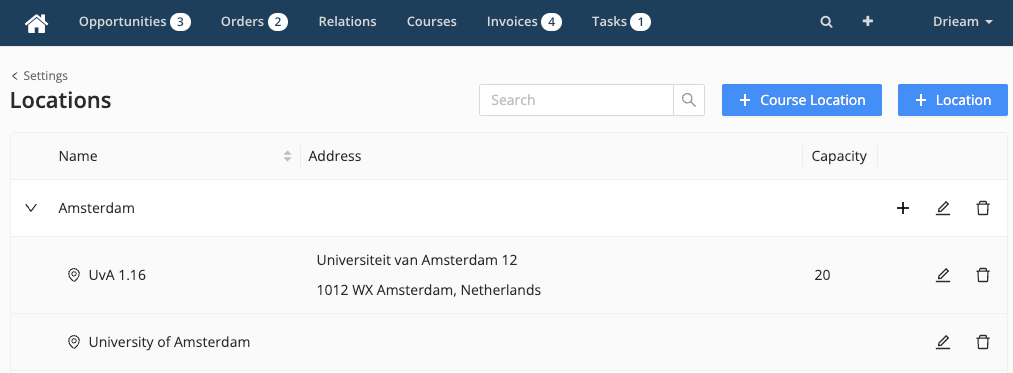Viewport: 1013px width, 373px height.
Task: Sort the table by Name column arrows
Action: tap(287, 156)
